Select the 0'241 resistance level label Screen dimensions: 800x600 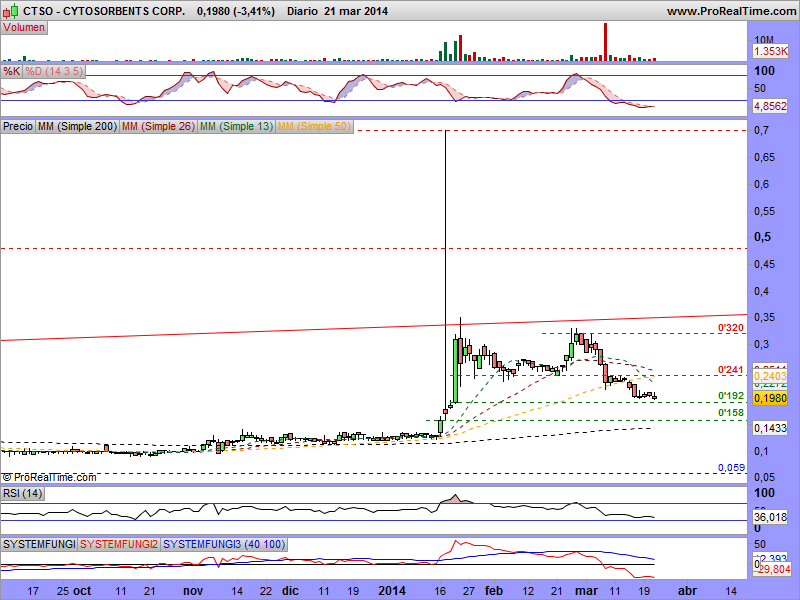[731, 370]
